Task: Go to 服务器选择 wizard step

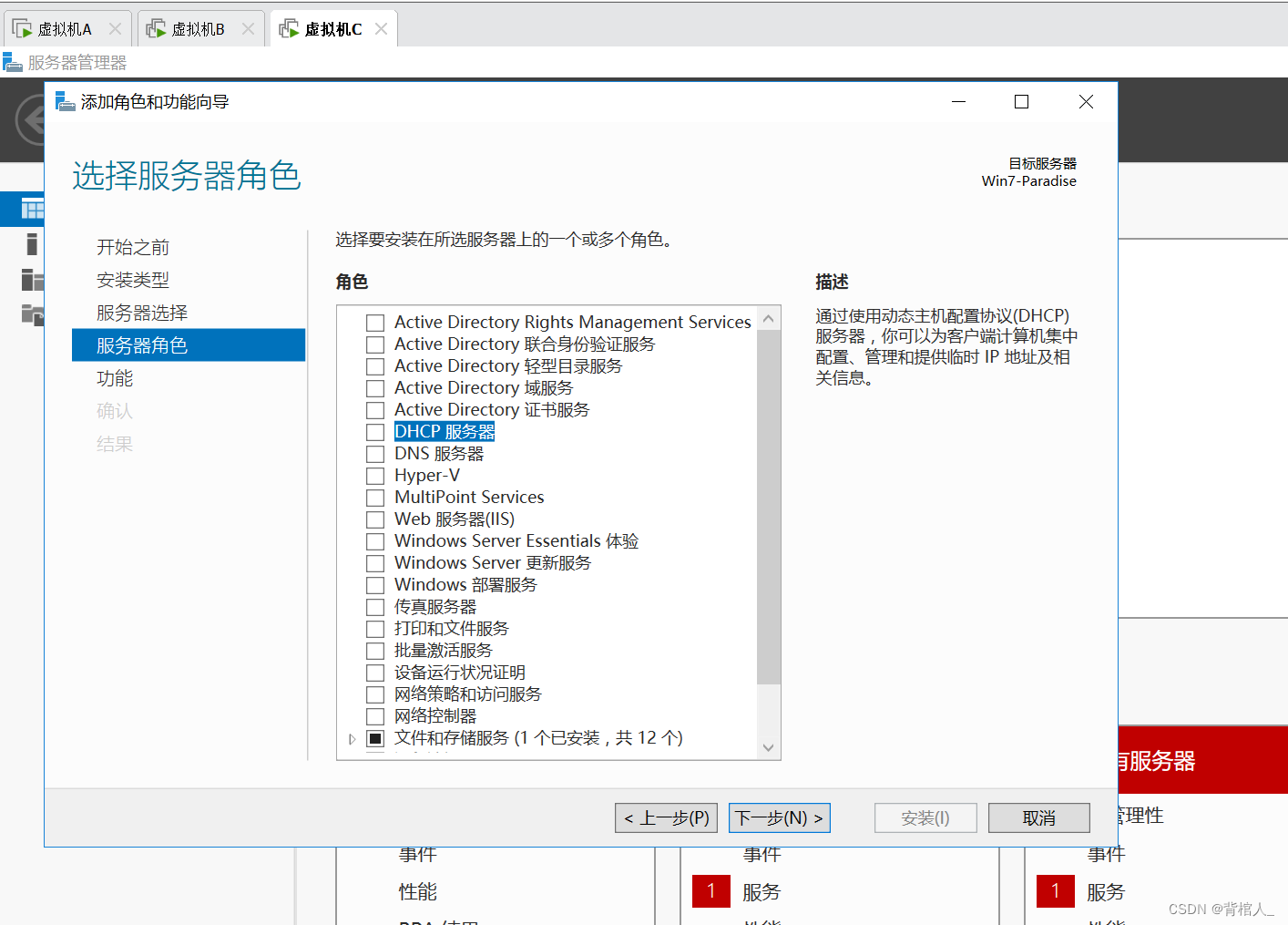Action: [142, 313]
